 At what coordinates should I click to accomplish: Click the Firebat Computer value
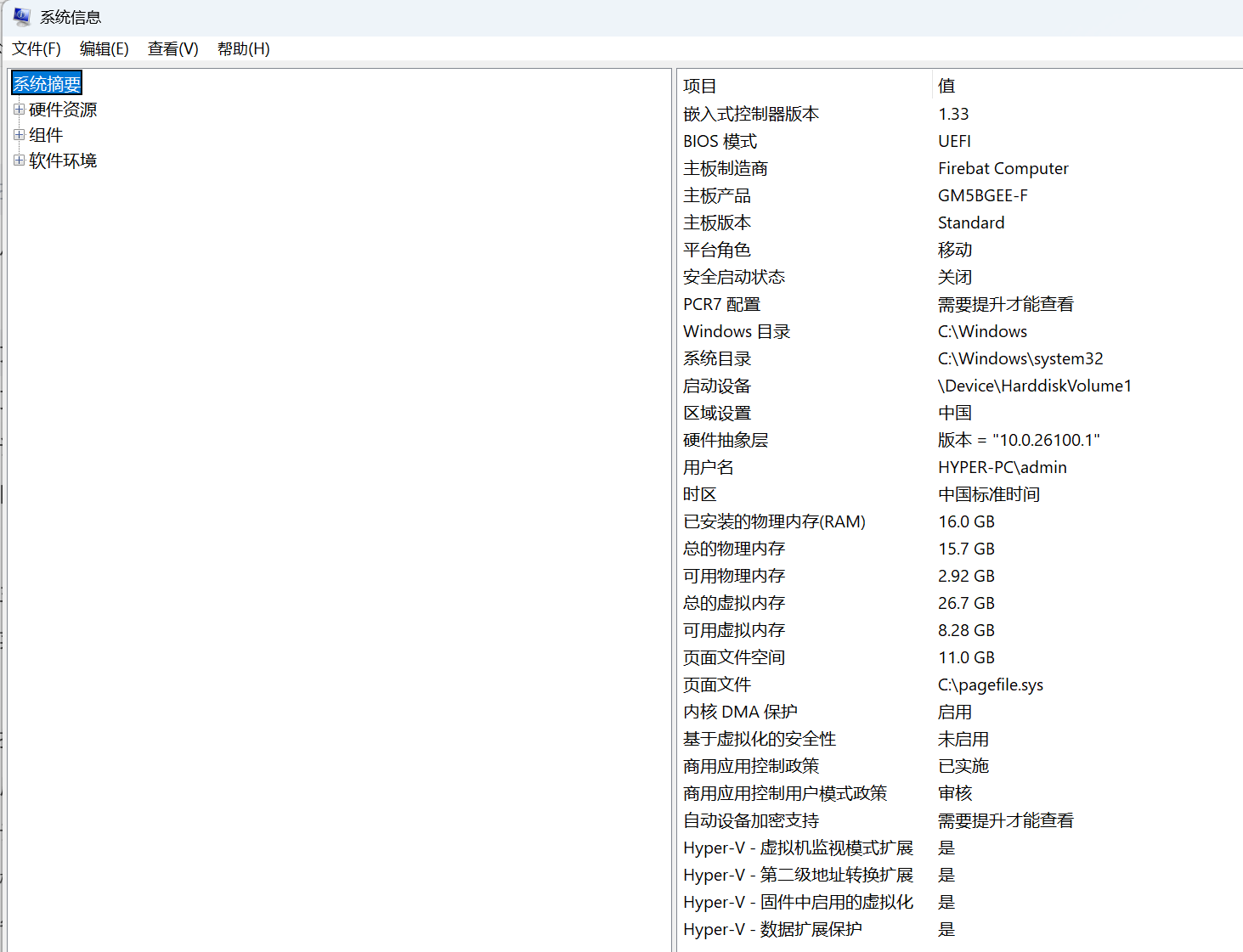[x=1003, y=168]
